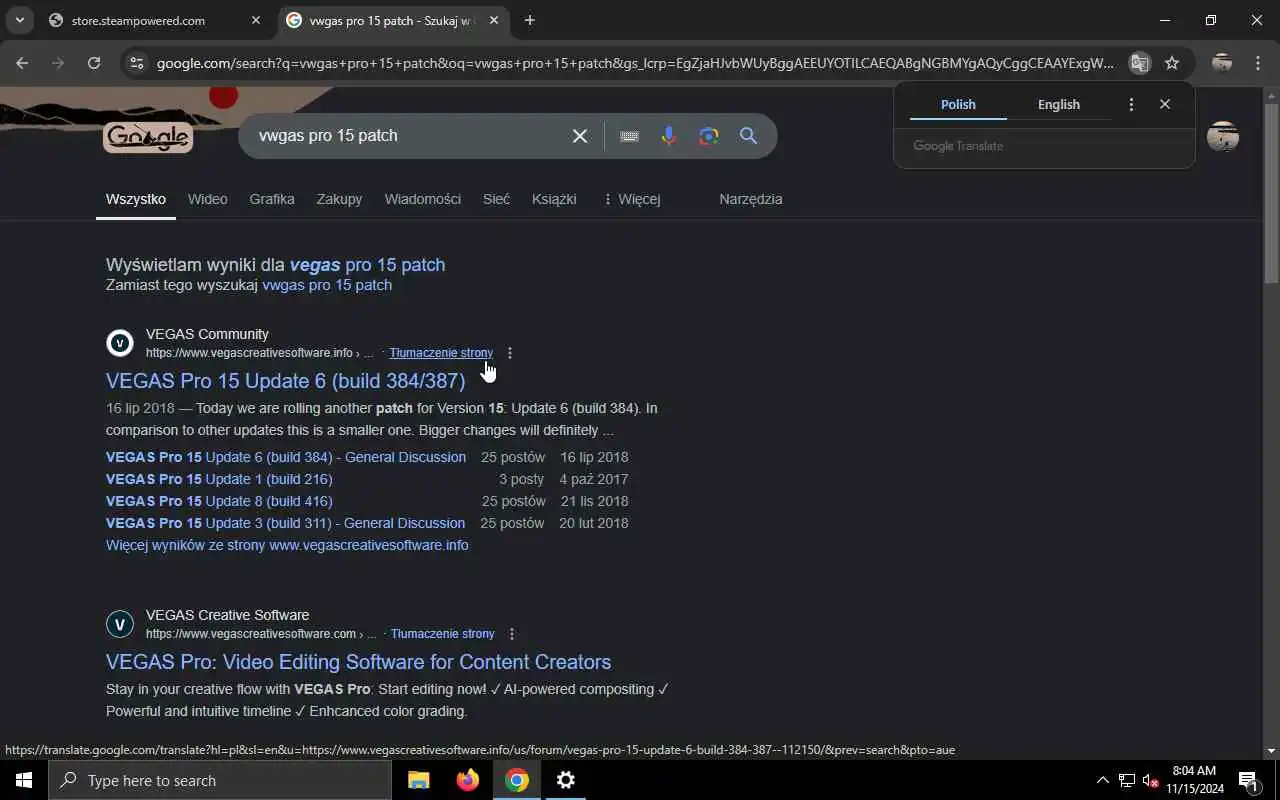Image resolution: width=1280 pixels, height=800 pixels.
Task: Open VEGAS Pro: Video Editing Software result
Action: pyautogui.click(x=358, y=662)
